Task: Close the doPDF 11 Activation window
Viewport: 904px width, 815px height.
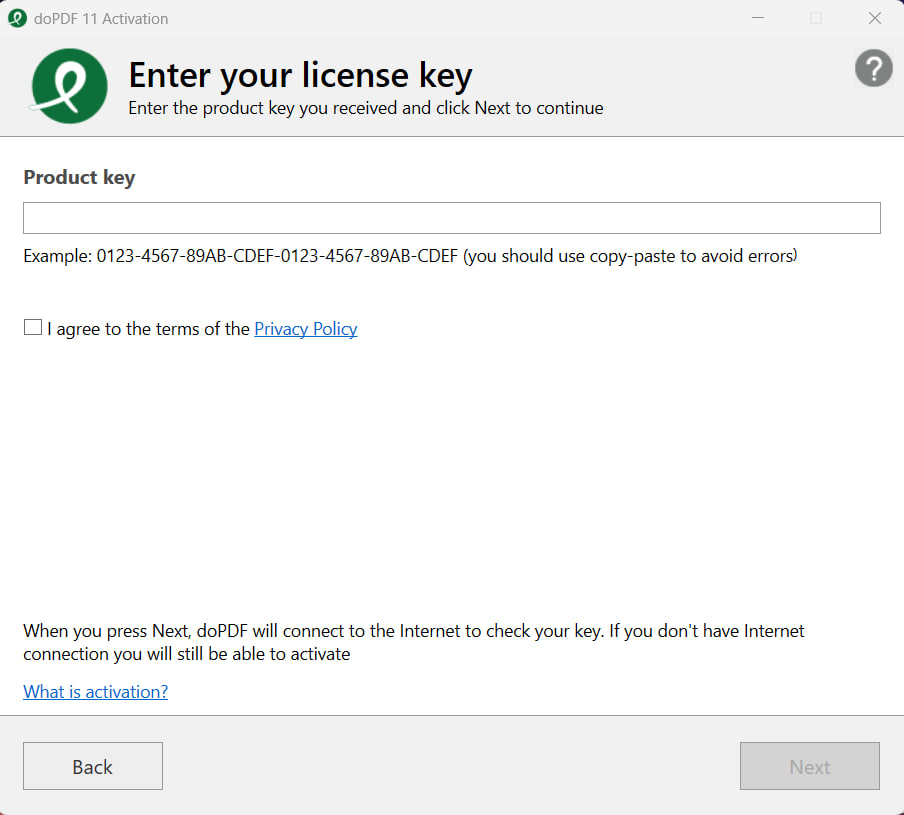Action: point(875,18)
